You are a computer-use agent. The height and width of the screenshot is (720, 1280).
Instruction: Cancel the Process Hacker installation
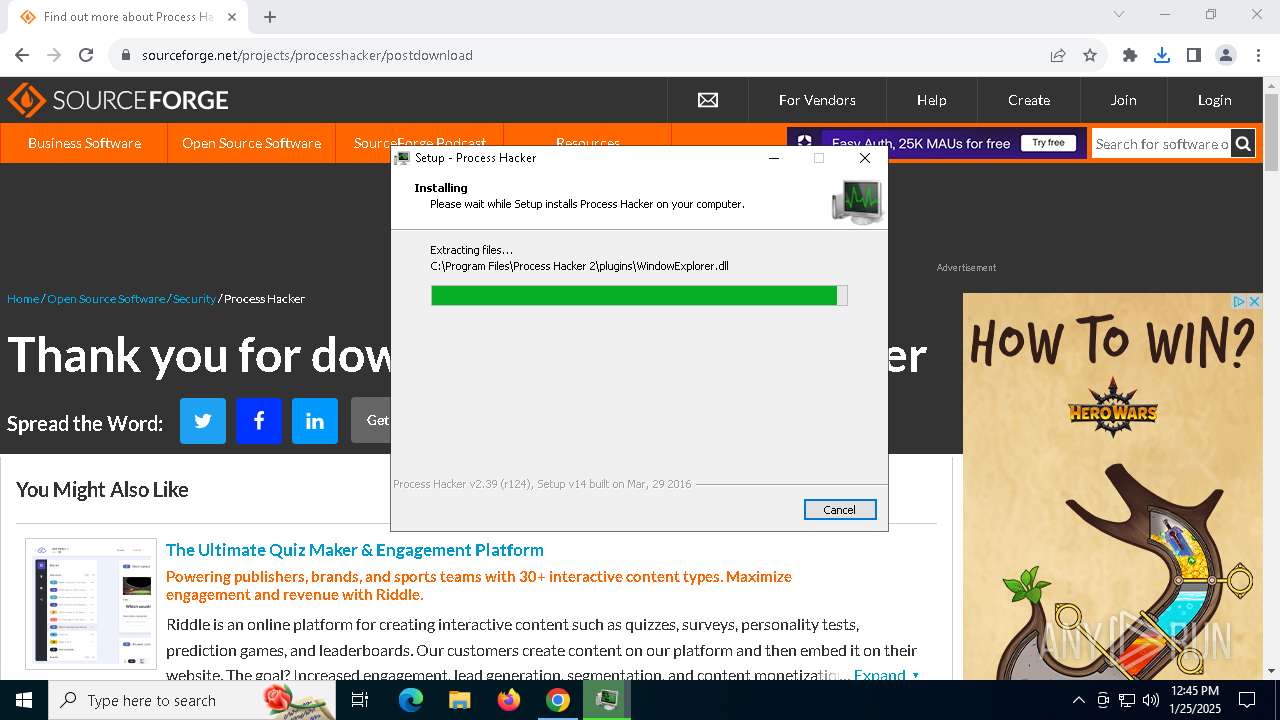[839, 510]
